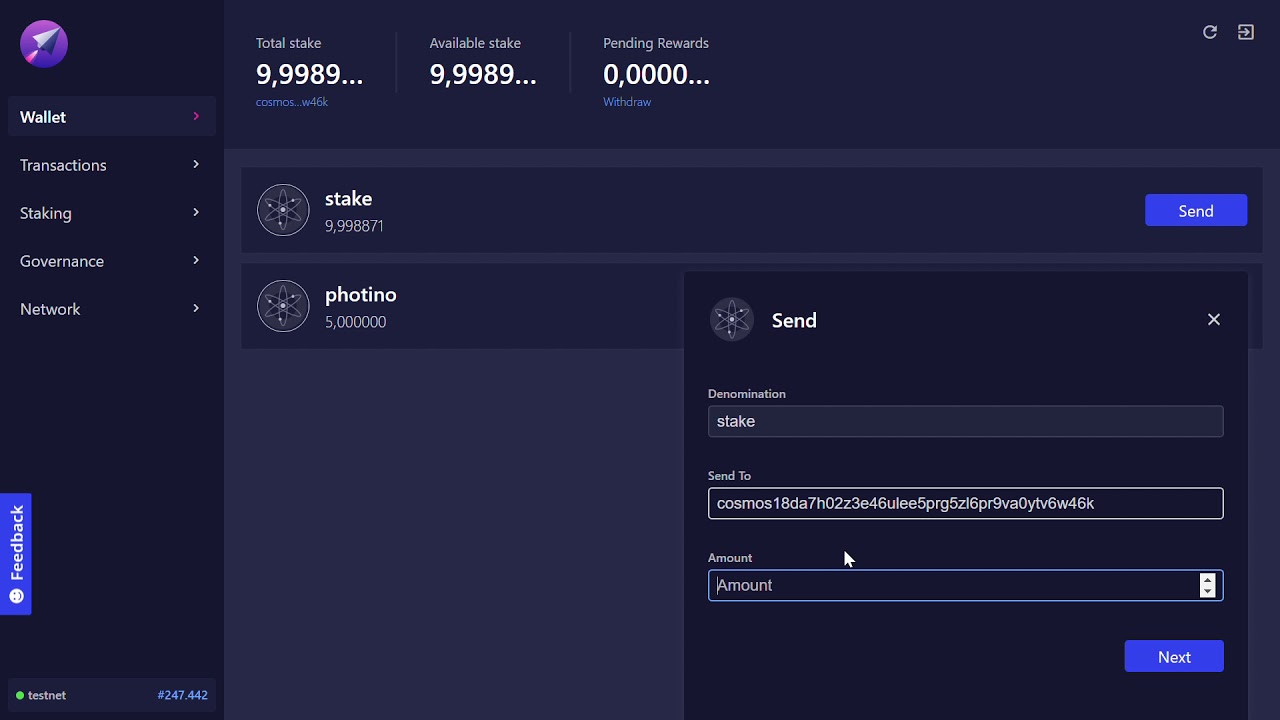Sign out using the exit icon

point(1246,32)
